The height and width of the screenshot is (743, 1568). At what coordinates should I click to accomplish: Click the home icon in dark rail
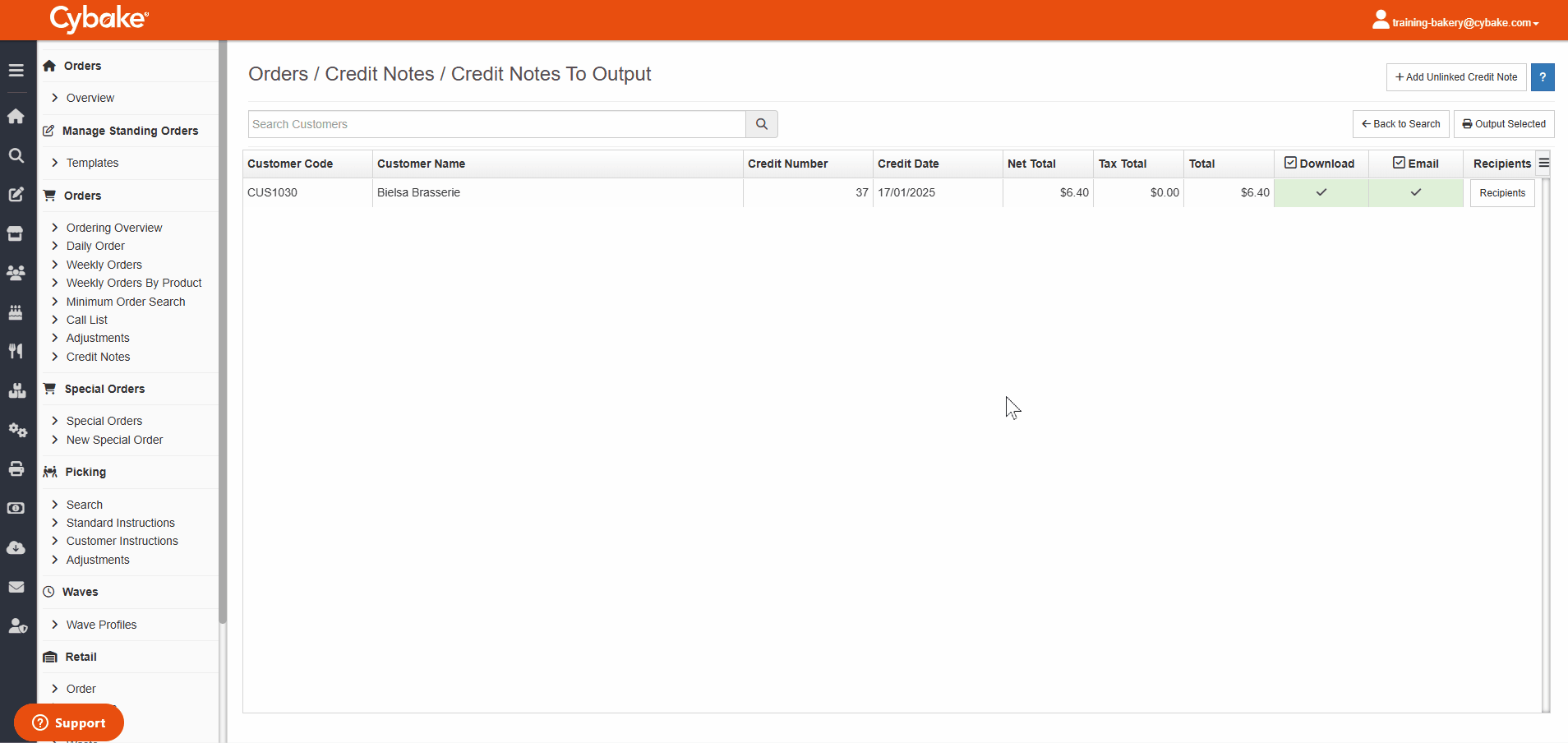pyautogui.click(x=16, y=116)
